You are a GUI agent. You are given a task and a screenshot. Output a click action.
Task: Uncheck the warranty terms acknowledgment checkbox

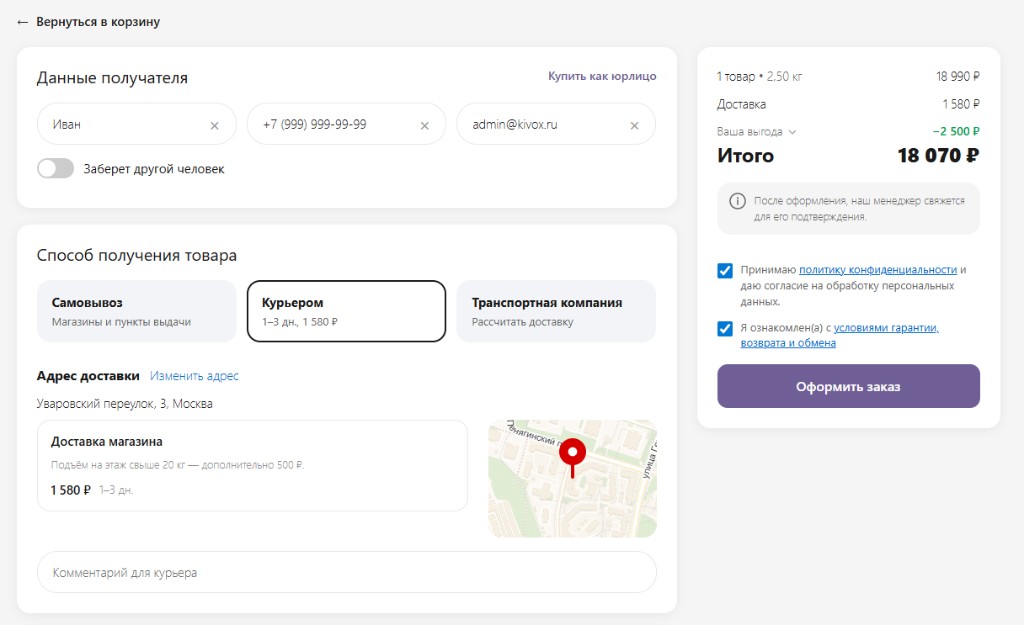[x=725, y=329]
